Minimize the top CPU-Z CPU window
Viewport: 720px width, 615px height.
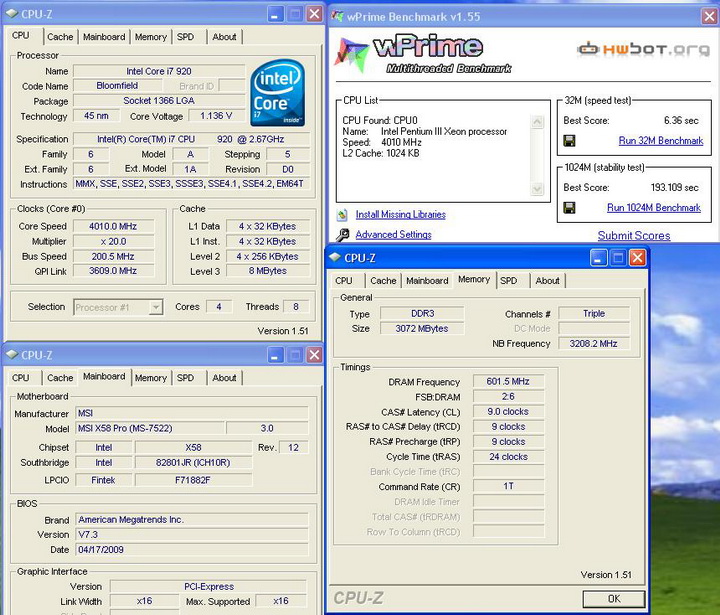coord(275,14)
